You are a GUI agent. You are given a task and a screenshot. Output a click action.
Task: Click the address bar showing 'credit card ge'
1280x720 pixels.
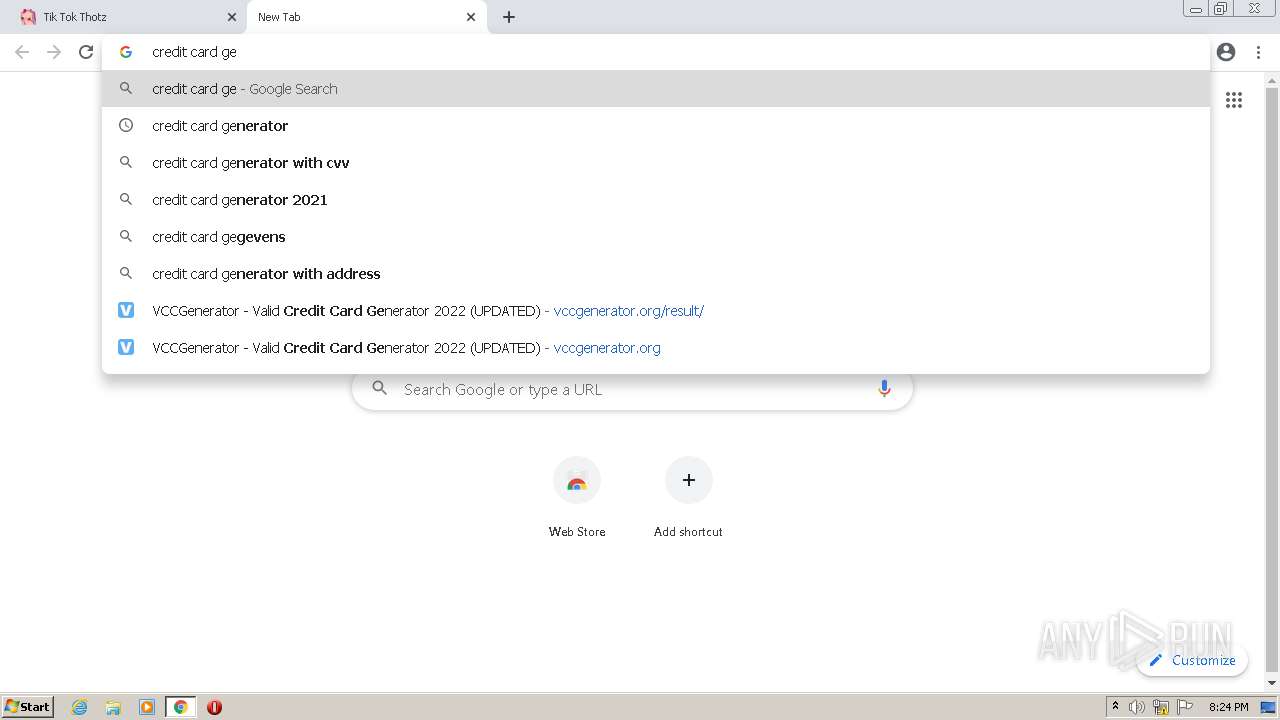[x=656, y=52]
